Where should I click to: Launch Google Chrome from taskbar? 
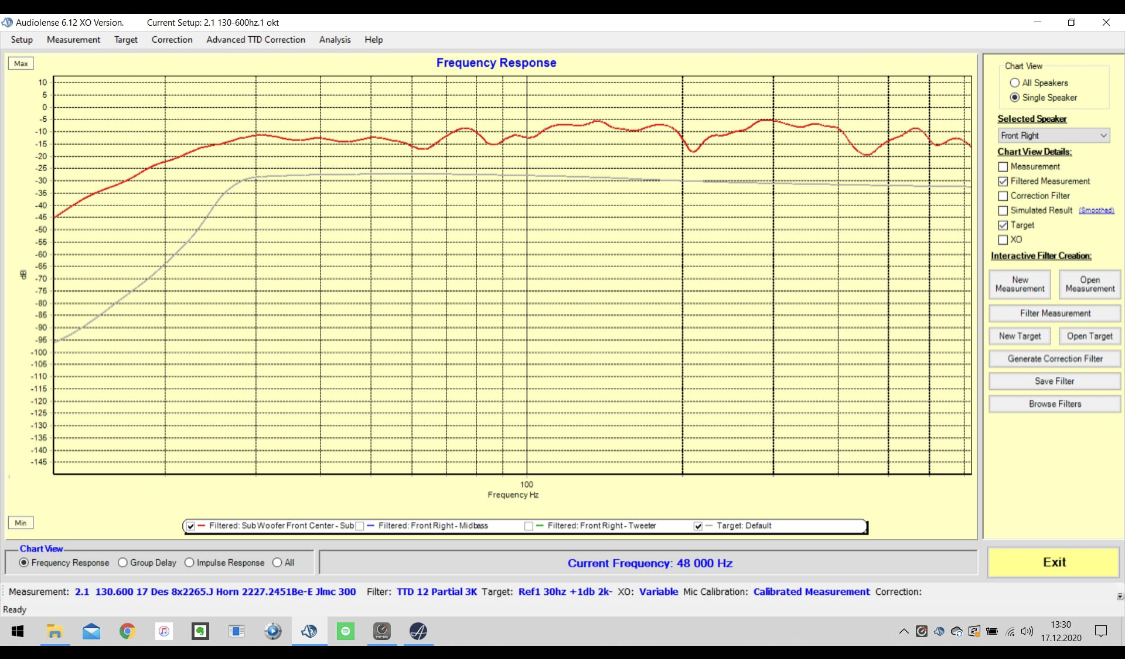pyautogui.click(x=127, y=631)
